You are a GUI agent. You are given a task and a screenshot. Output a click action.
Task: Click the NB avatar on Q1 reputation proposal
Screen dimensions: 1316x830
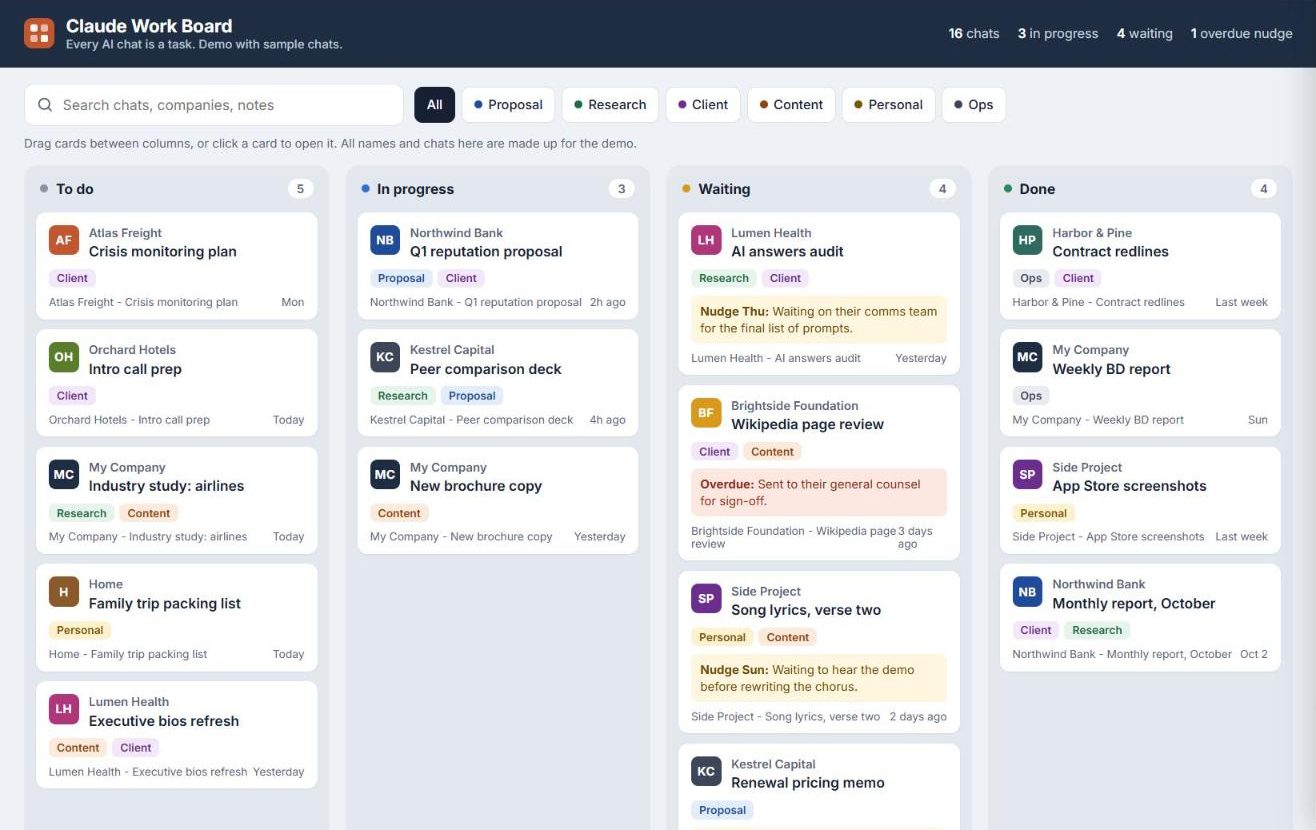click(x=385, y=240)
